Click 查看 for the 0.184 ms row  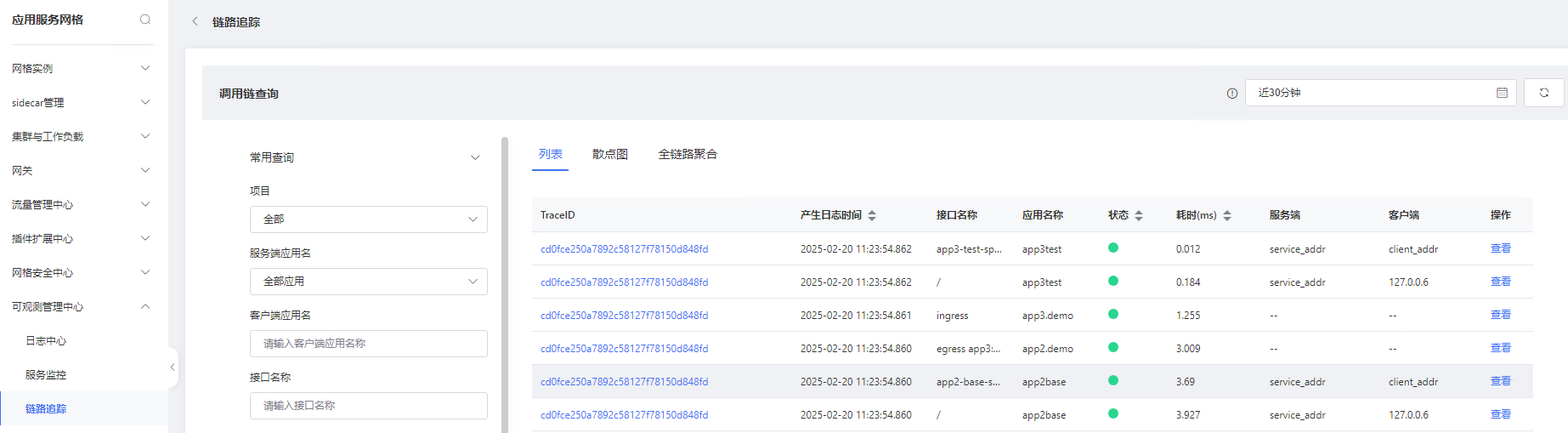pyautogui.click(x=1501, y=282)
